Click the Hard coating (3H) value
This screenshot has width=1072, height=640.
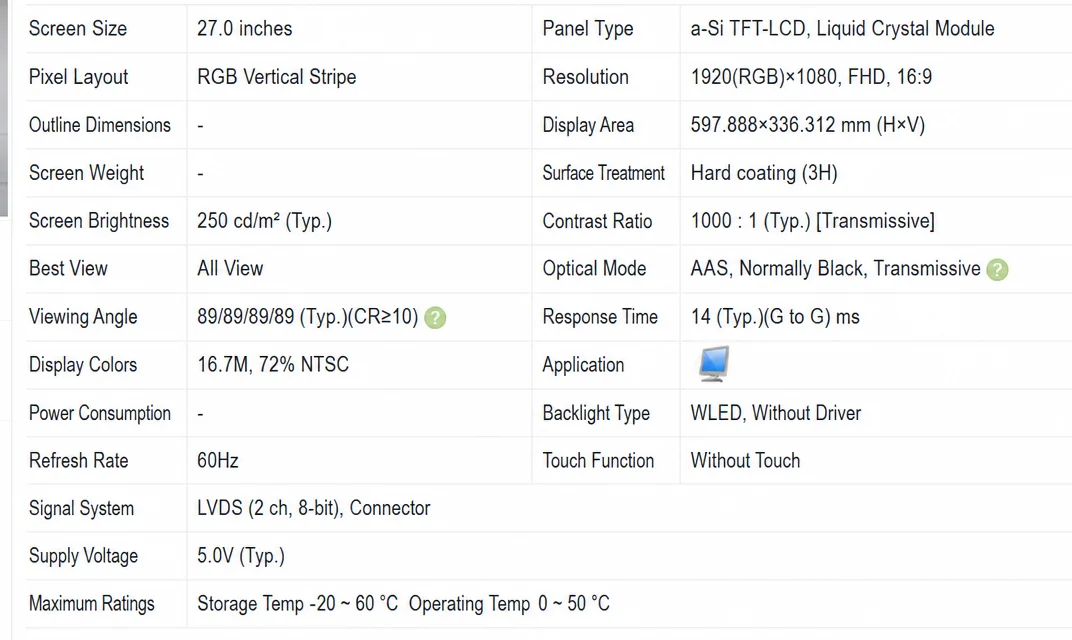coord(764,173)
